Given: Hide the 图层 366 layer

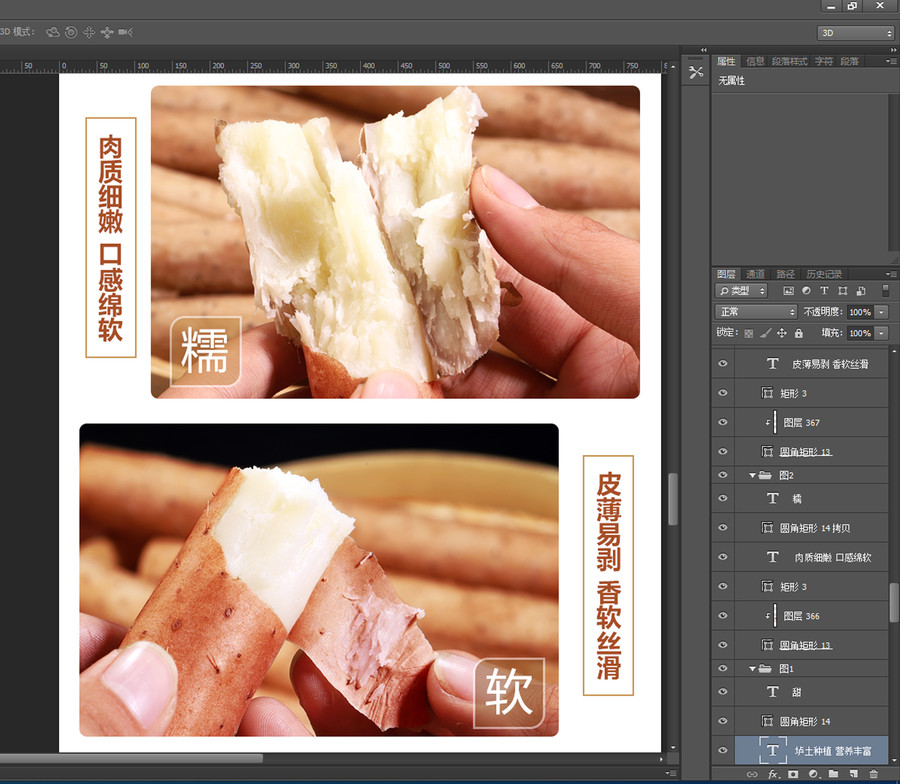Looking at the screenshot, I should tap(723, 615).
